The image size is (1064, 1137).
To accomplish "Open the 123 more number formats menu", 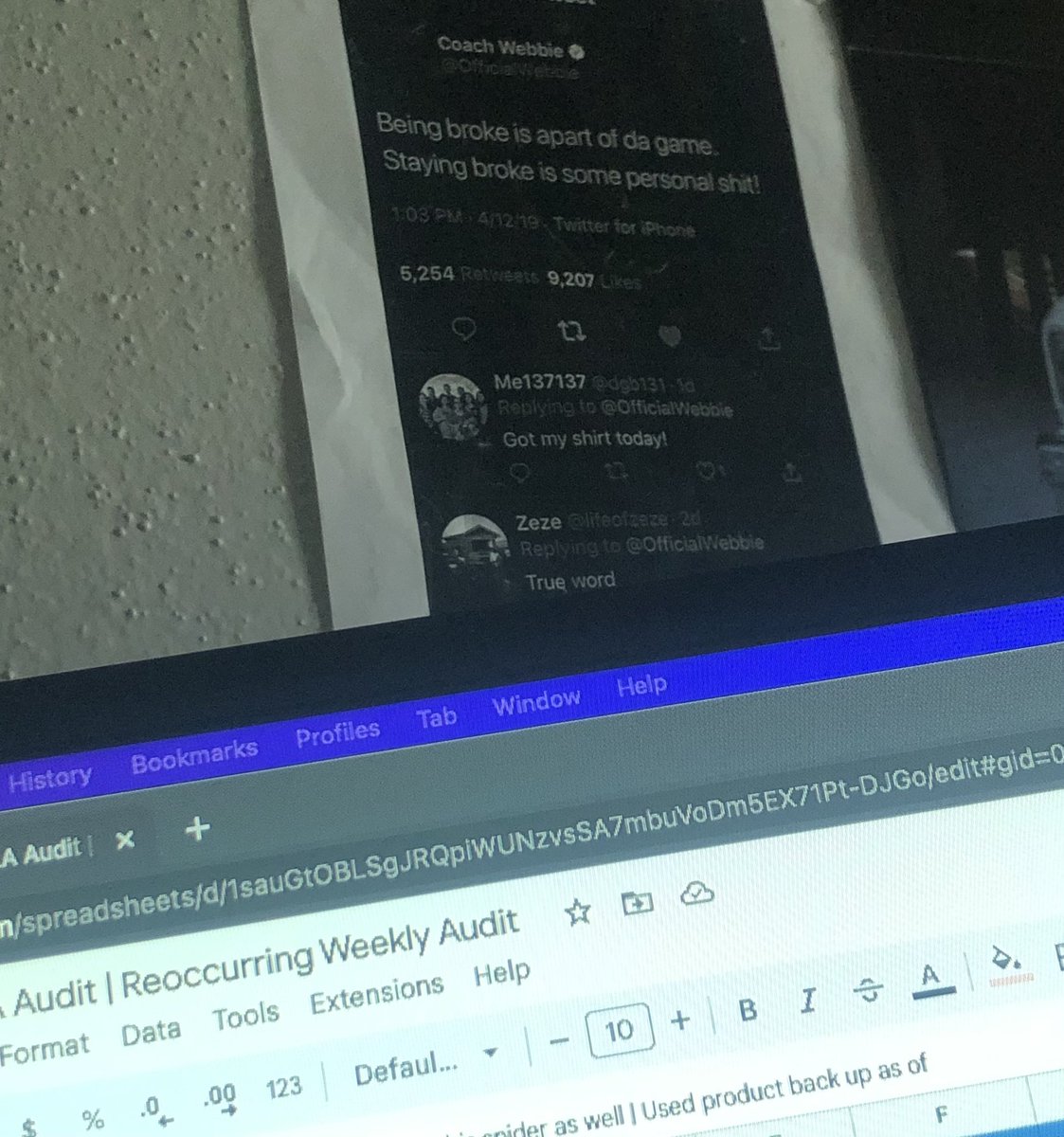I will click(283, 1088).
